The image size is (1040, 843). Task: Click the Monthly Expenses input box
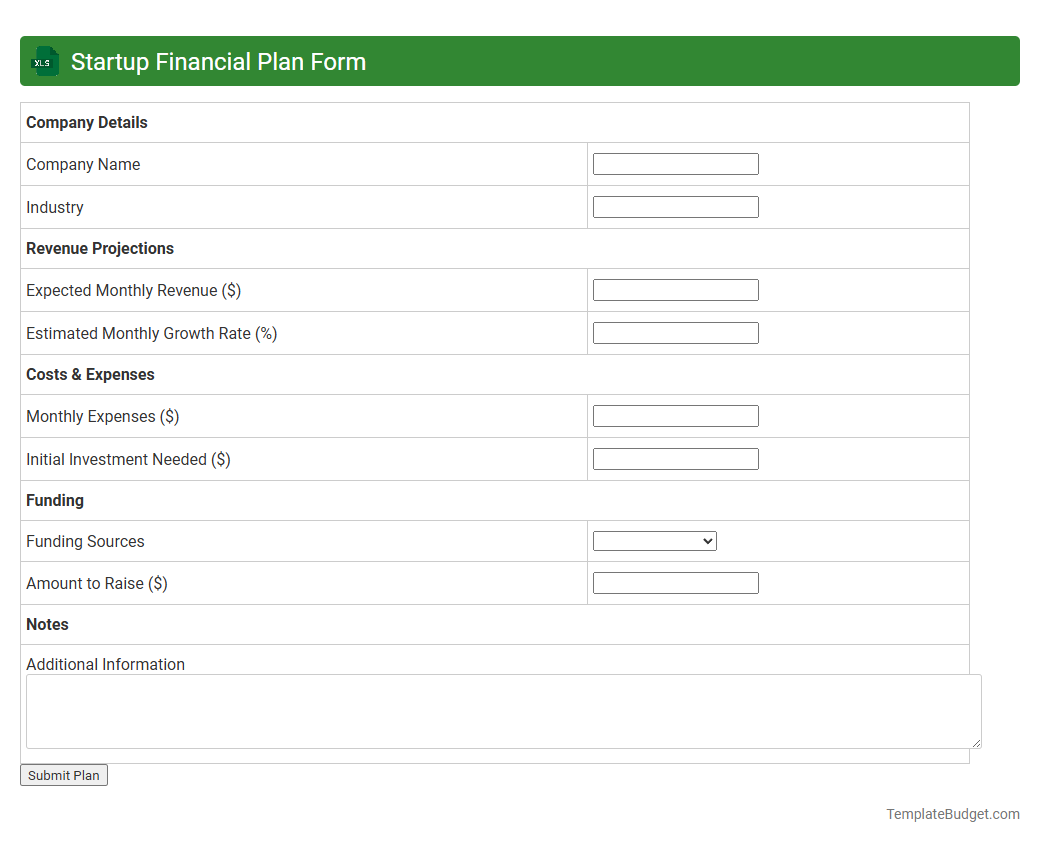point(675,415)
